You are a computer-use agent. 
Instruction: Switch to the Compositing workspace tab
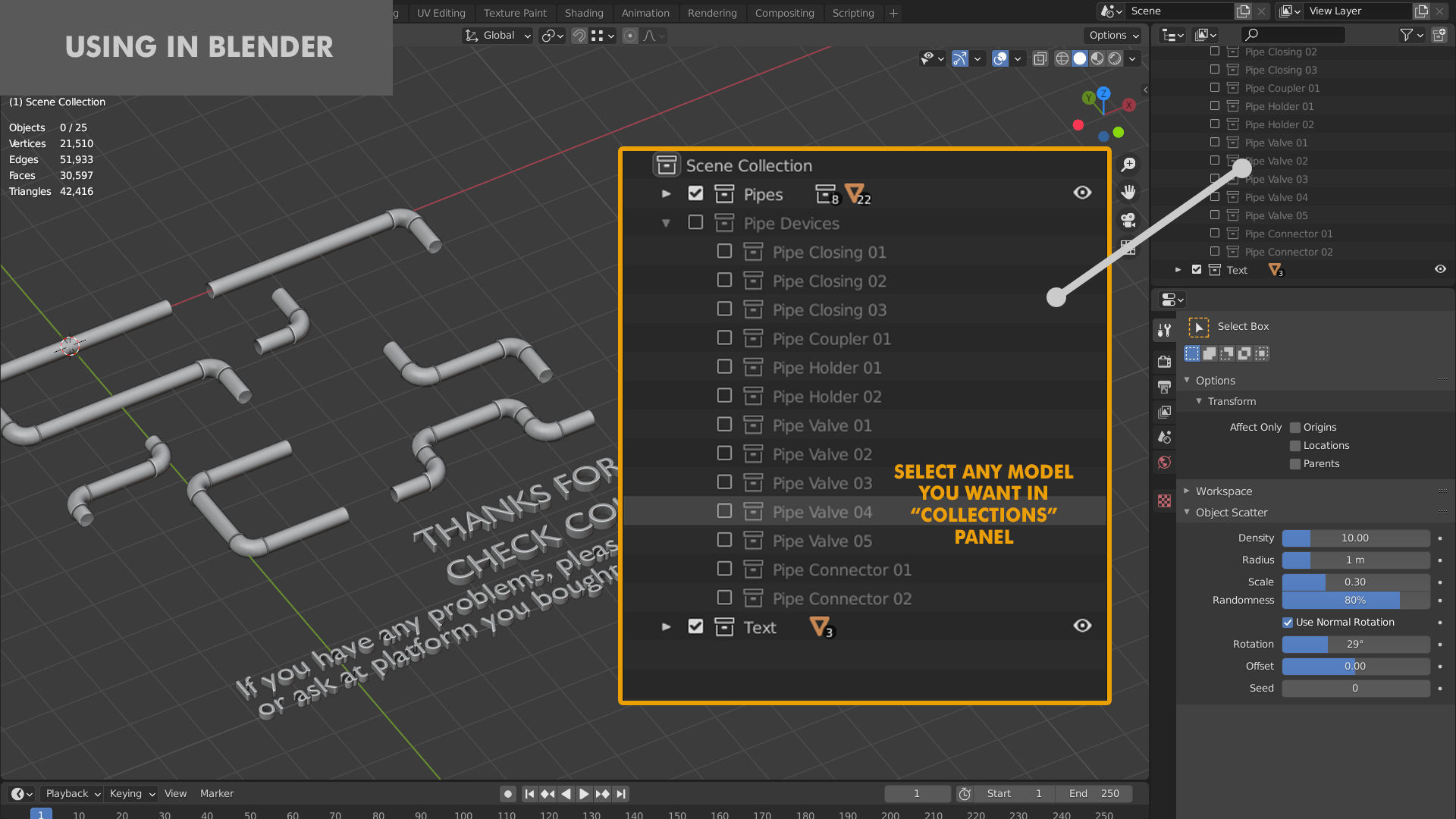(784, 13)
